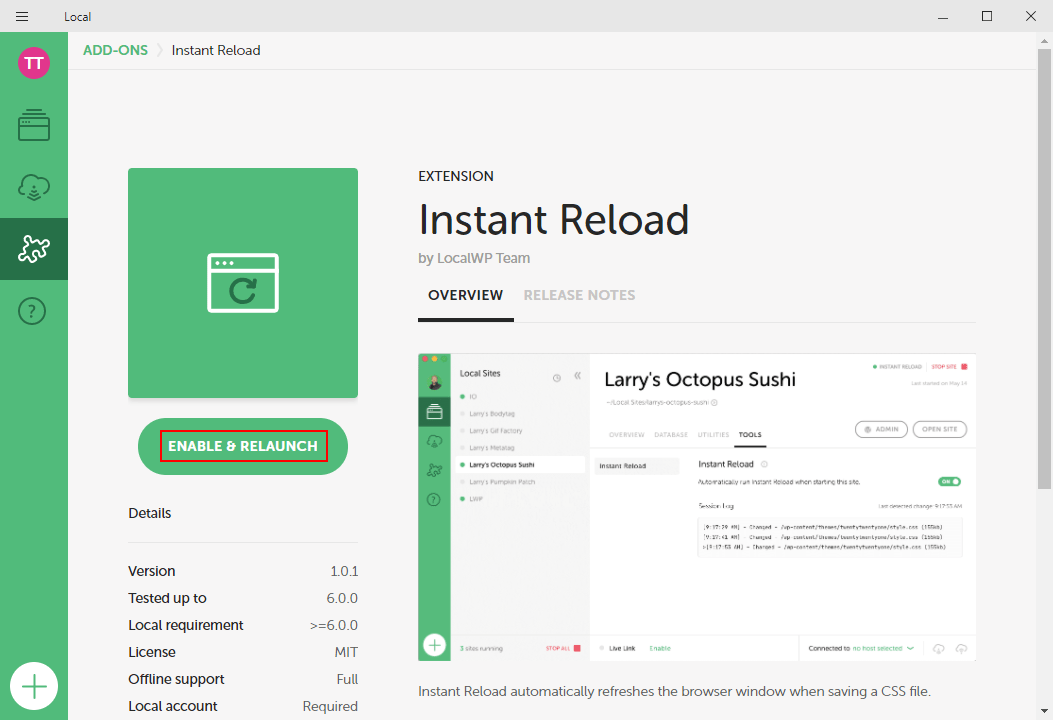Open the Help question mark icon
The image size is (1053, 720).
(32, 311)
